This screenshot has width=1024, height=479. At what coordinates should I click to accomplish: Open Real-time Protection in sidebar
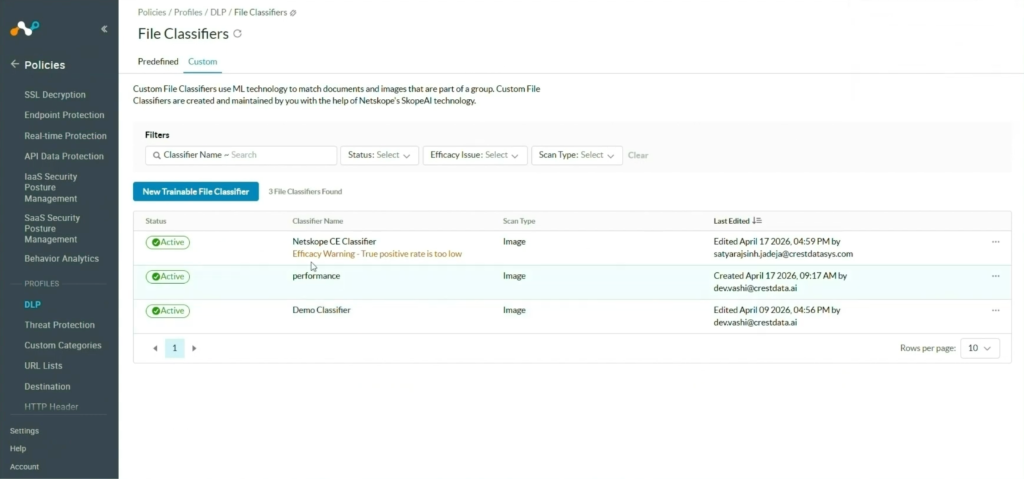click(x=65, y=136)
